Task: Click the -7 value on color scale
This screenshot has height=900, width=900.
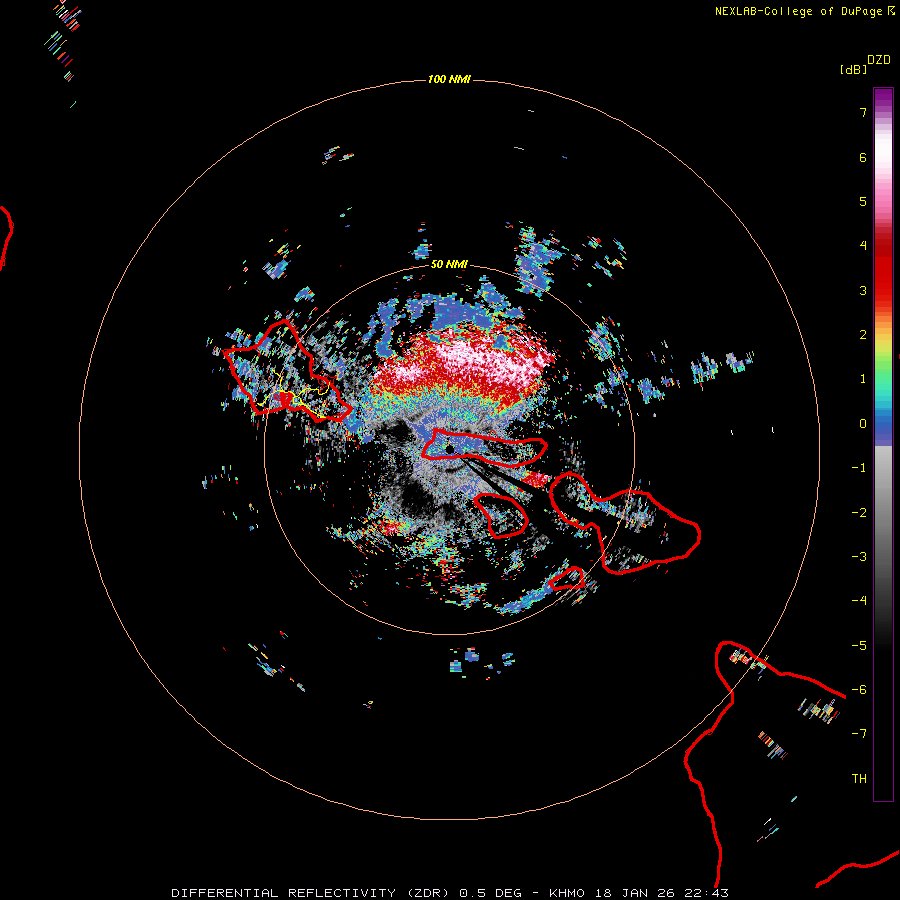Action: 859,734
